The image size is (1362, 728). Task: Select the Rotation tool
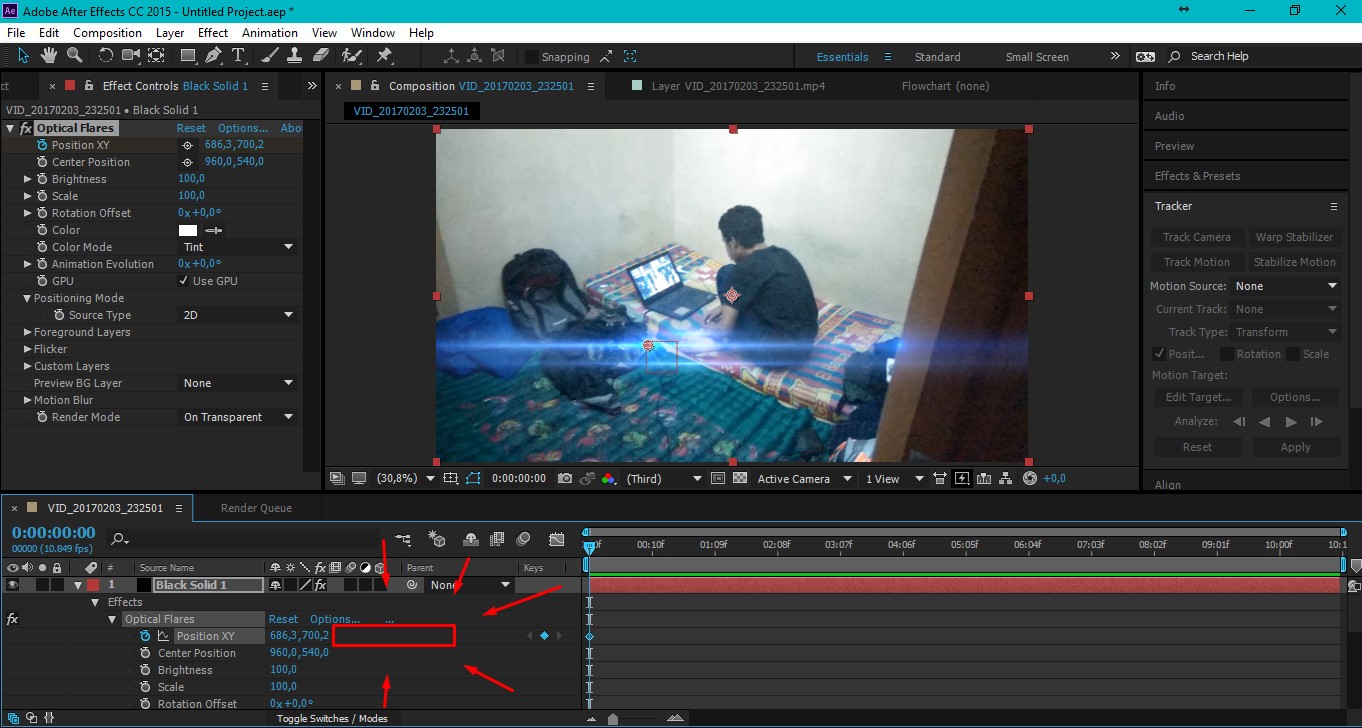106,55
